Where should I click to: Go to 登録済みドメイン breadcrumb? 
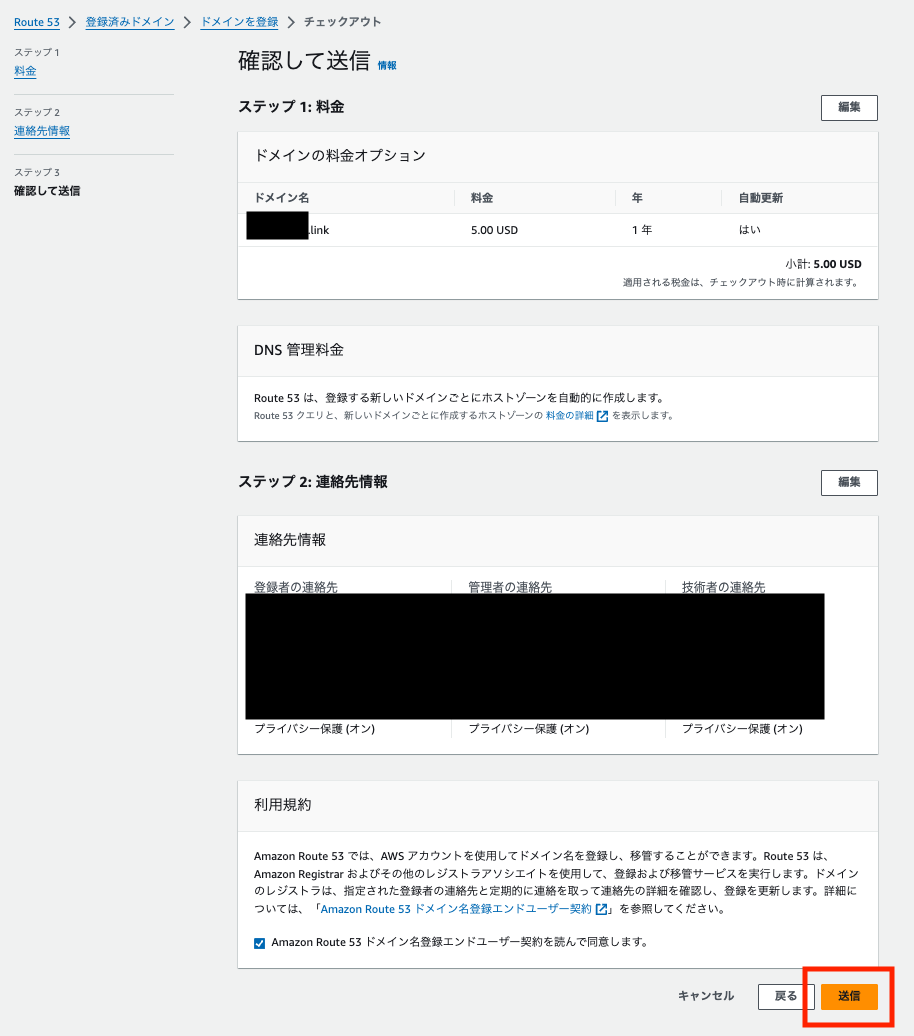130,22
